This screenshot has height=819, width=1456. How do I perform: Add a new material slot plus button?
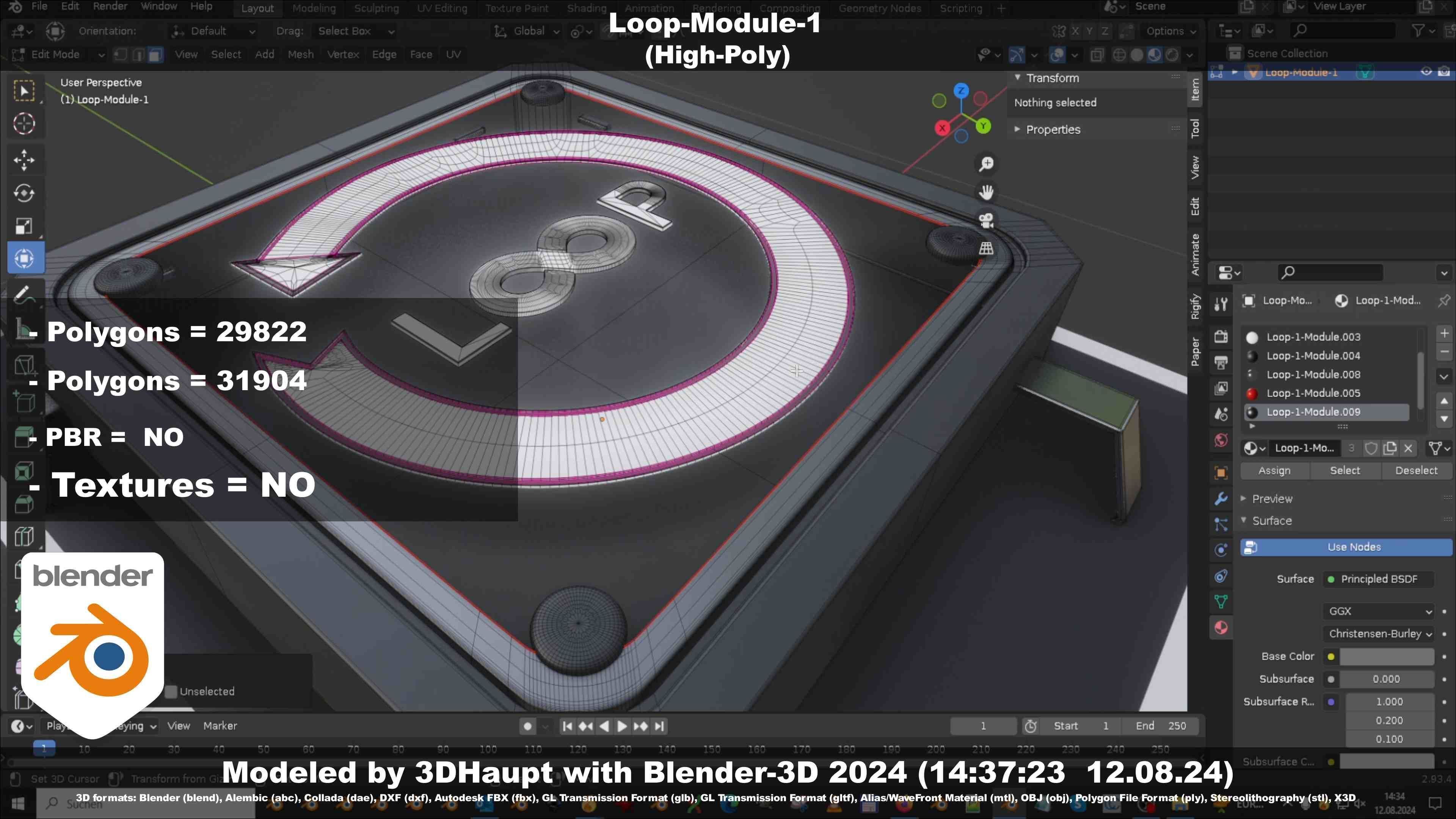(x=1444, y=334)
